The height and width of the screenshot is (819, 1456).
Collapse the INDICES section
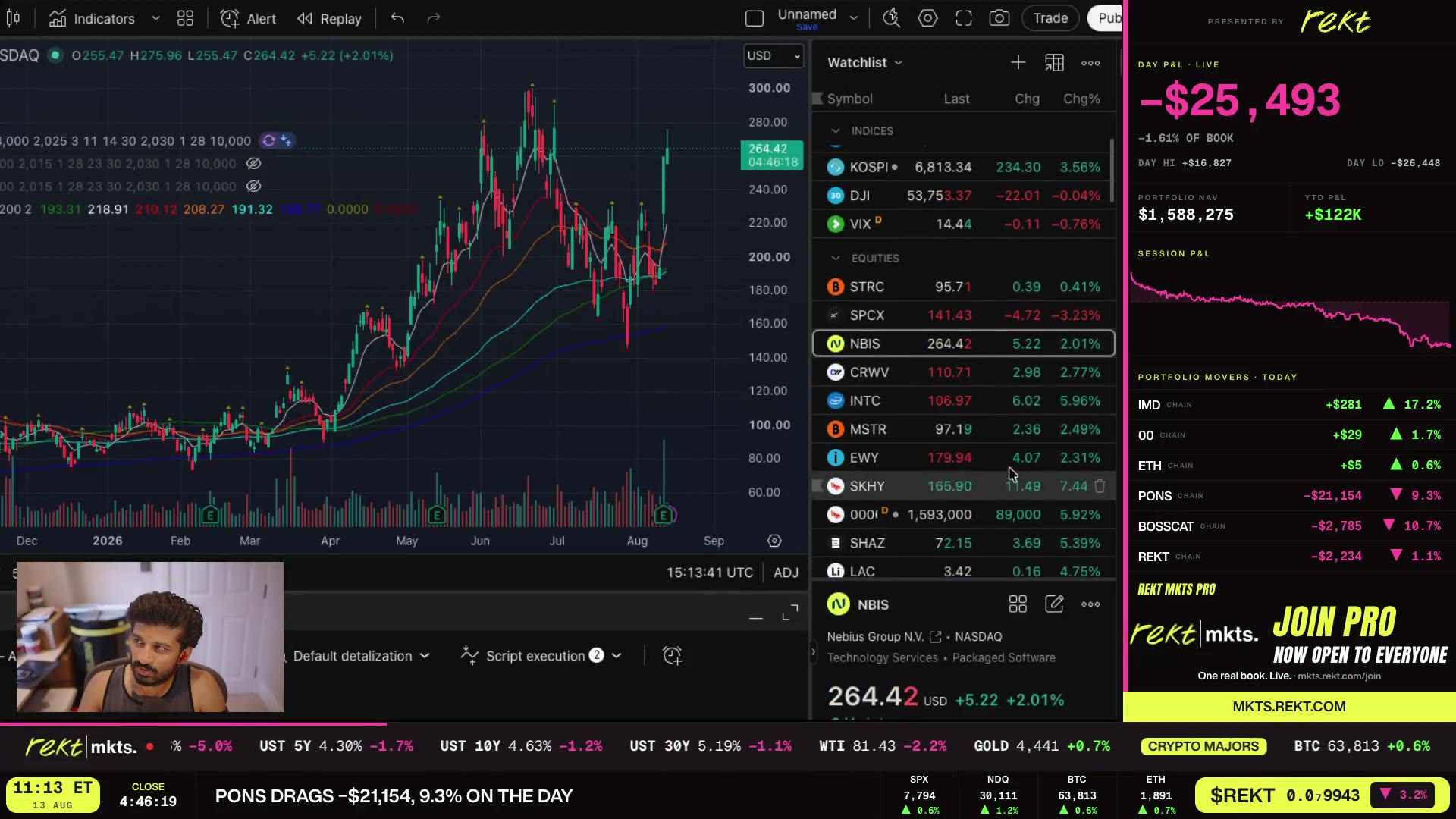click(835, 131)
